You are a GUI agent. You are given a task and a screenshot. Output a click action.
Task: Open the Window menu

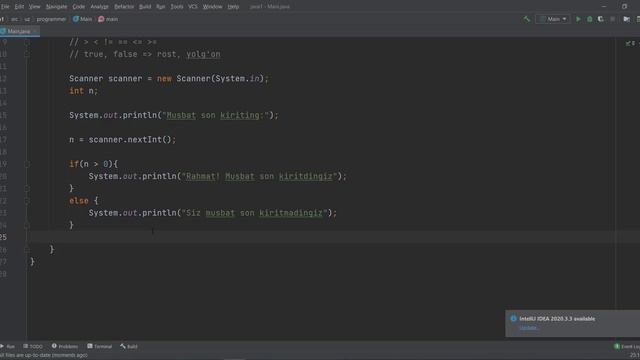pos(212,7)
